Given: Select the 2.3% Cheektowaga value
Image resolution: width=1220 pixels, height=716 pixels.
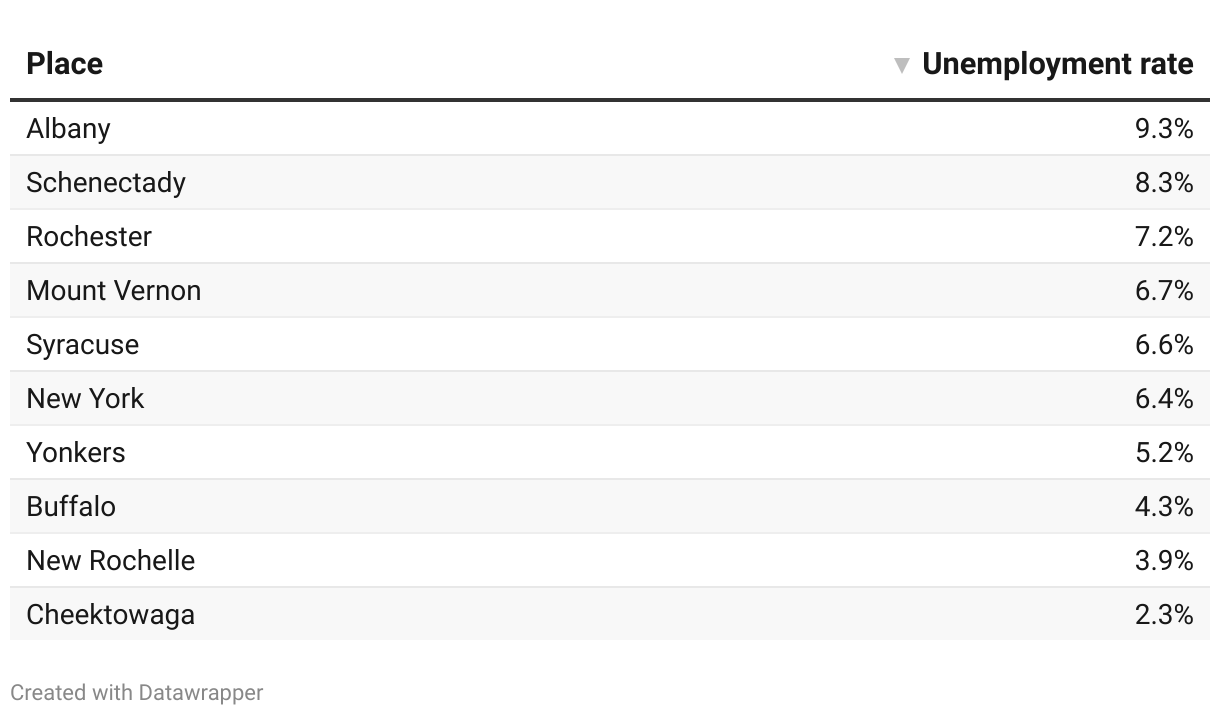Looking at the screenshot, I should (x=1164, y=615).
